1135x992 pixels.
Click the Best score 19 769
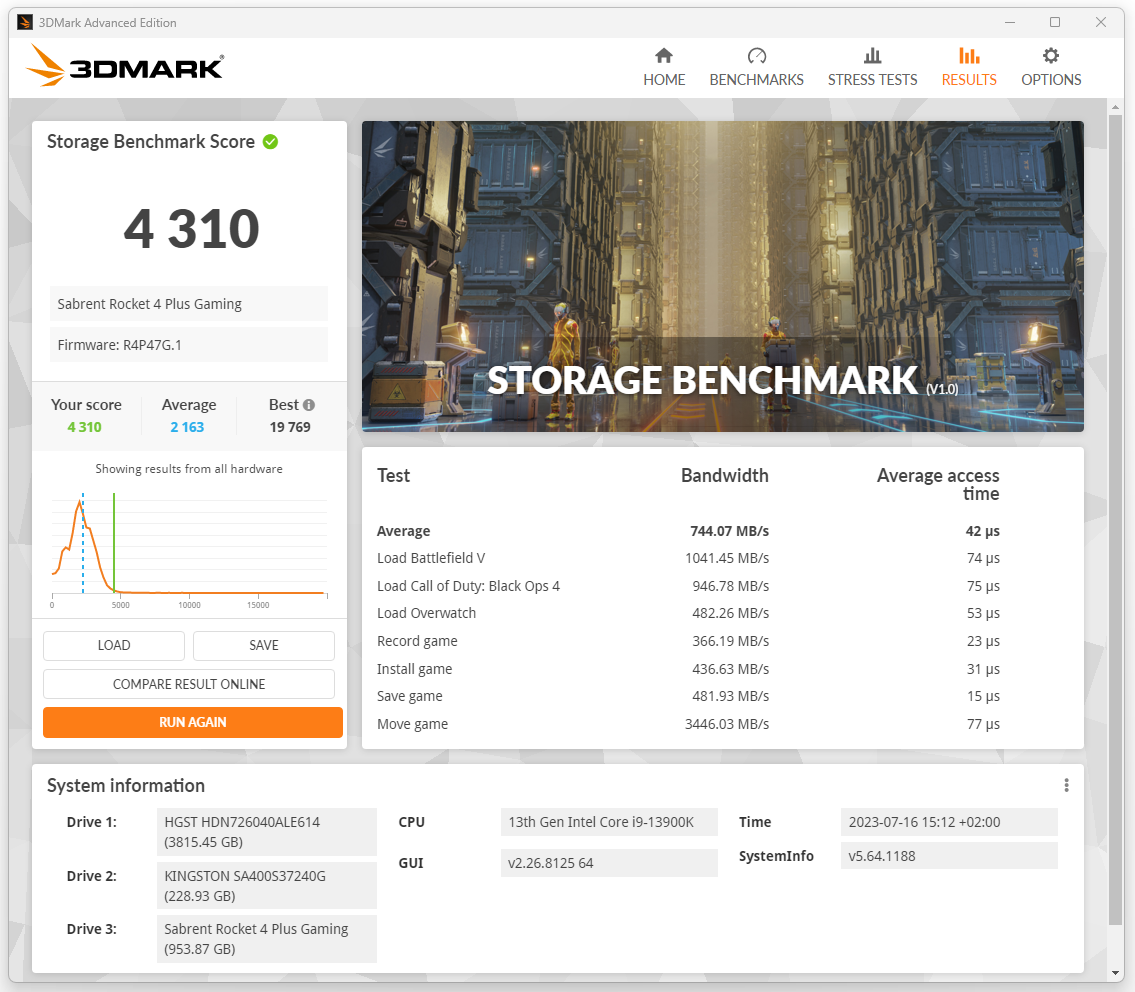click(290, 427)
